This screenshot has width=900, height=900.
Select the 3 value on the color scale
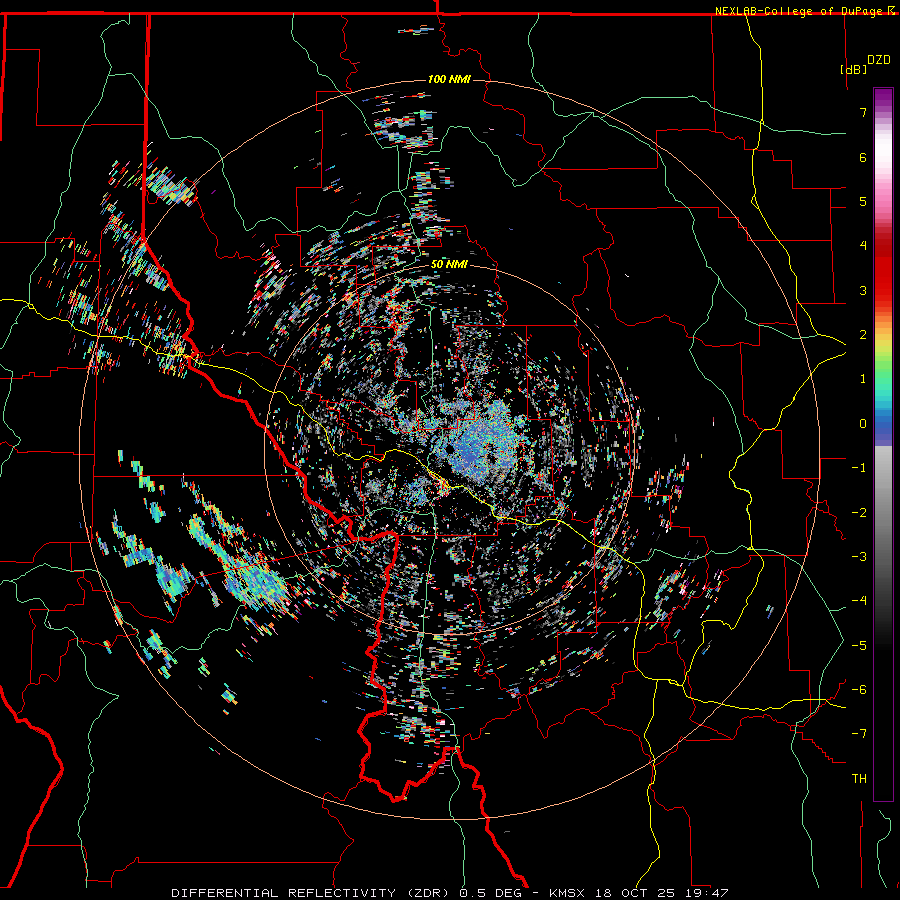point(863,290)
